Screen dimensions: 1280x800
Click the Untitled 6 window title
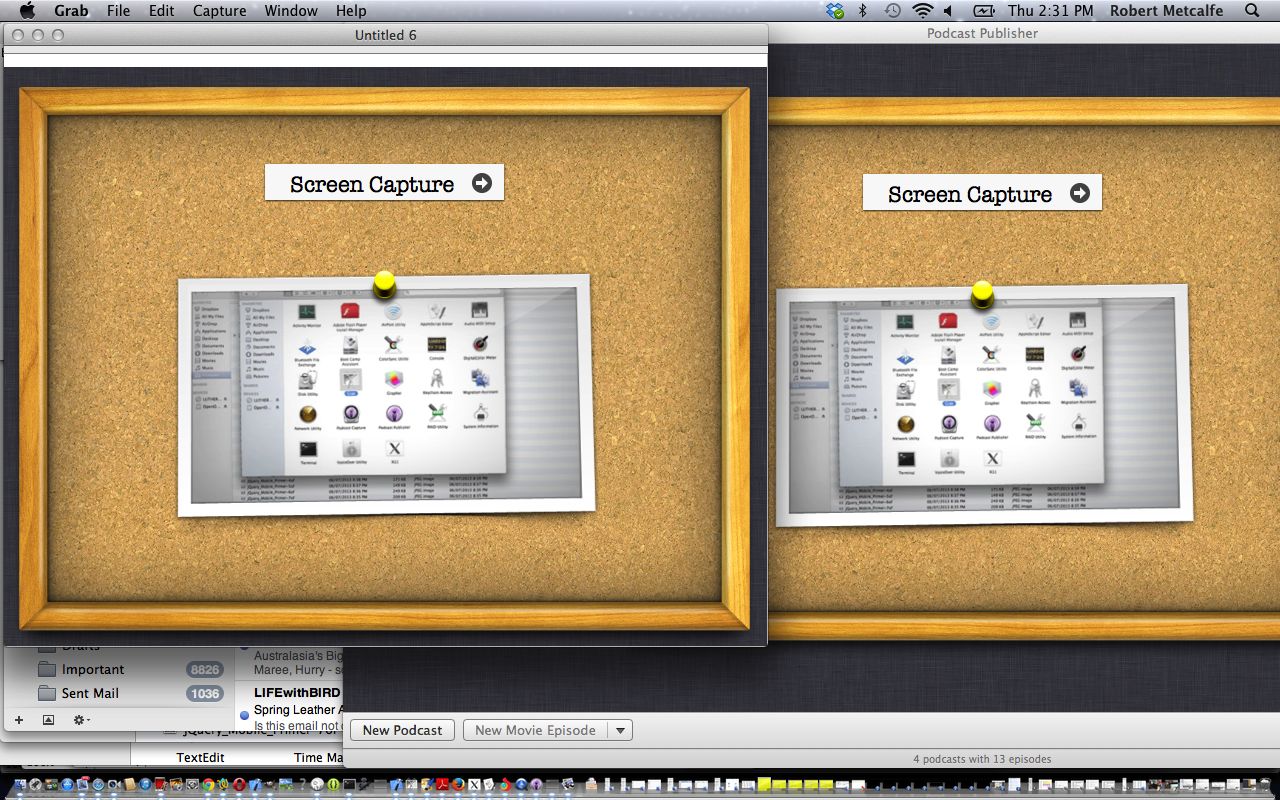point(386,35)
